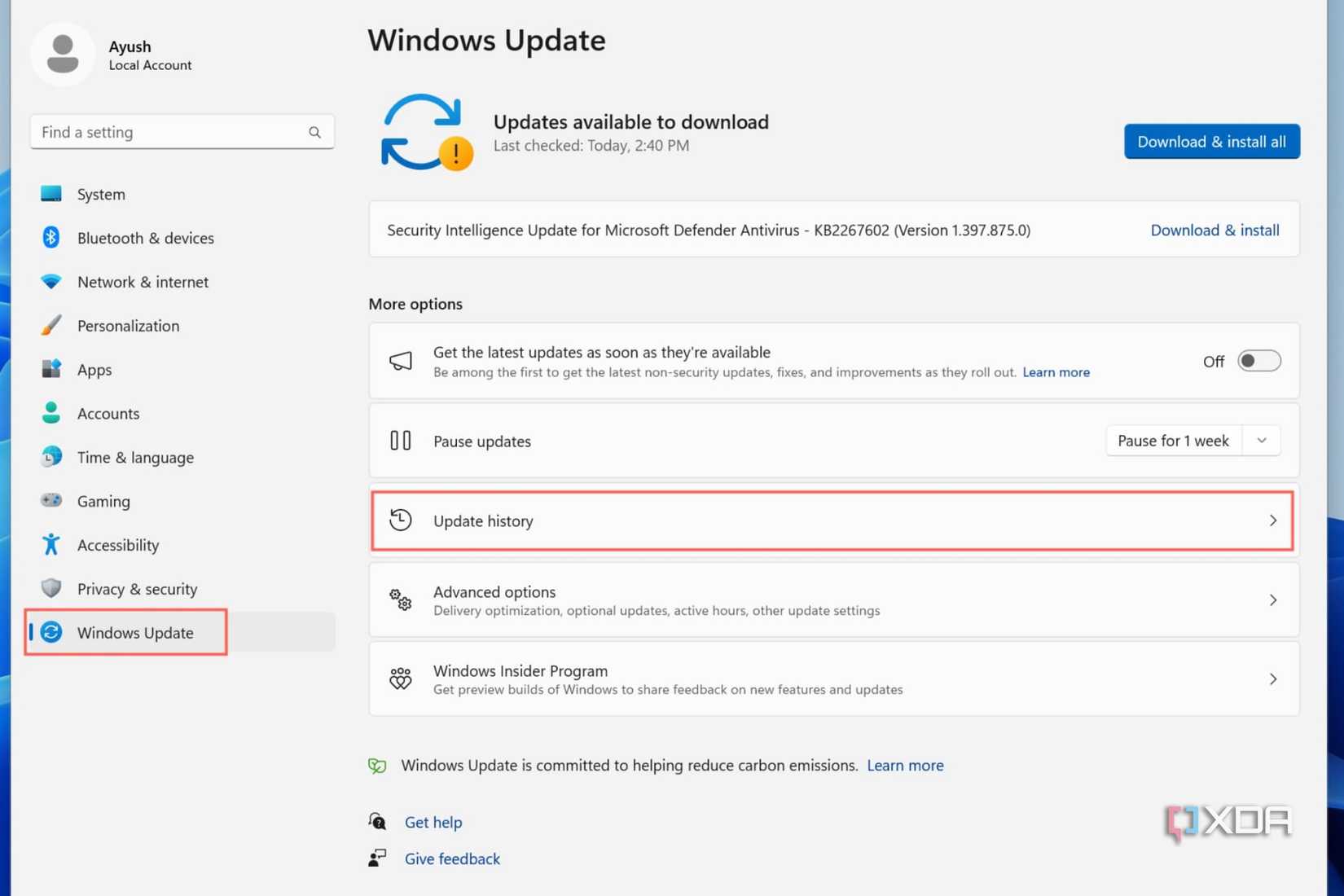Click the Network & internet icon
This screenshot has height=896, width=1344.
(x=51, y=281)
